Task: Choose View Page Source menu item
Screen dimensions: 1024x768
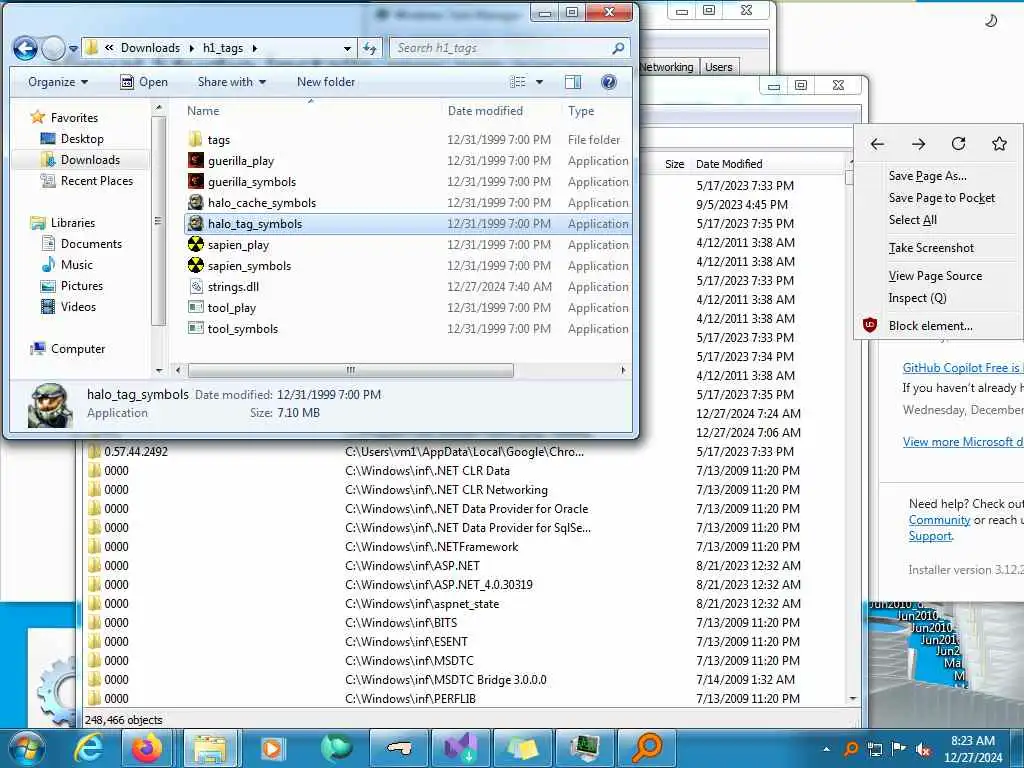Action: (935, 276)
